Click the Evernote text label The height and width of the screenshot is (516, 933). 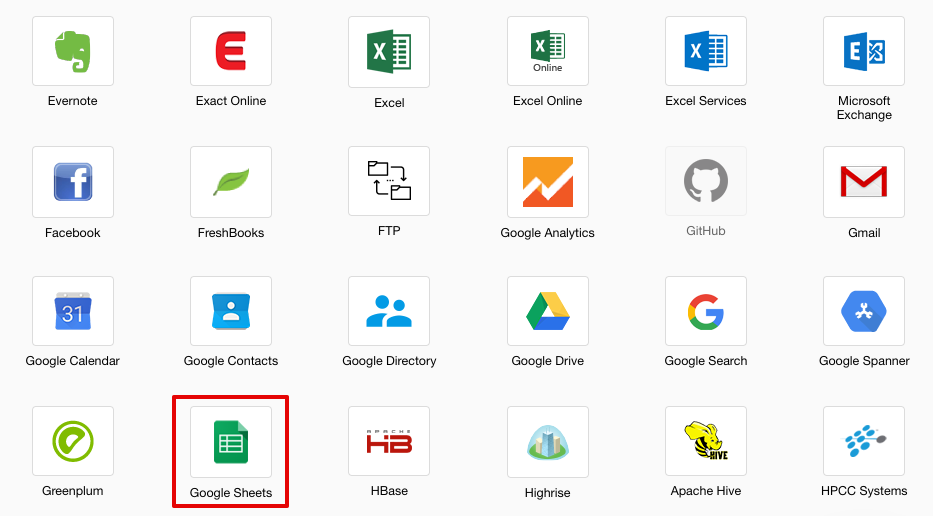point(73,101)
